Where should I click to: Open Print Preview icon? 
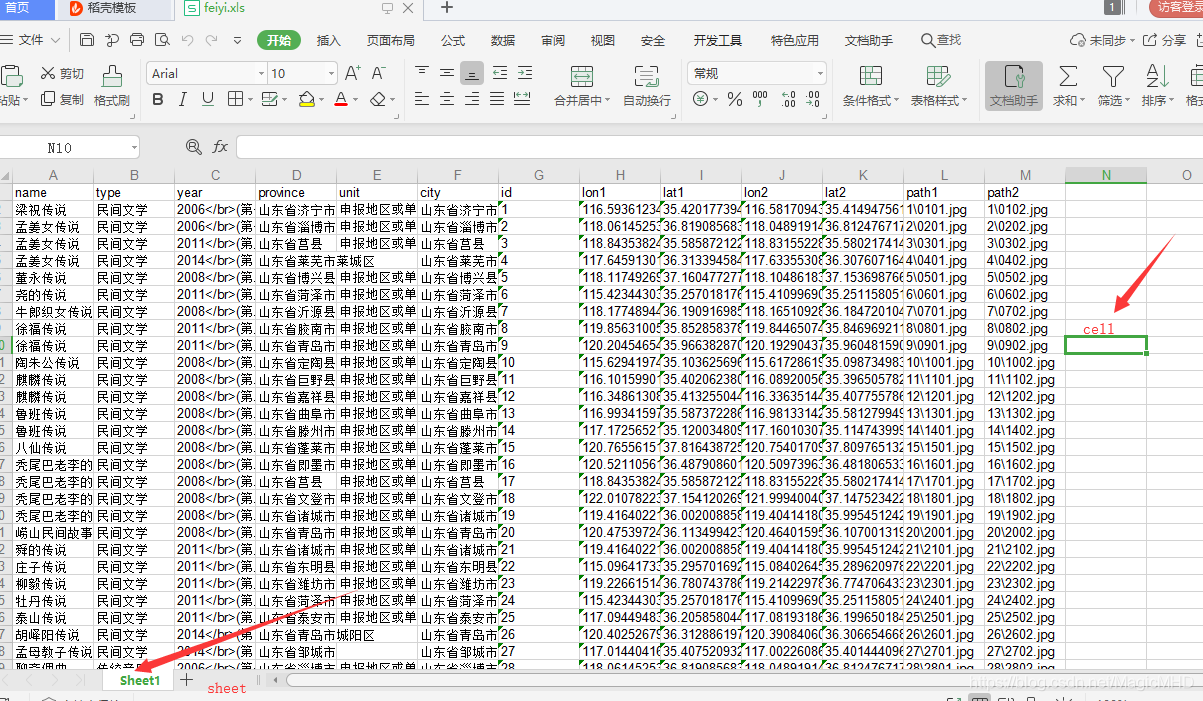[162, 40]
